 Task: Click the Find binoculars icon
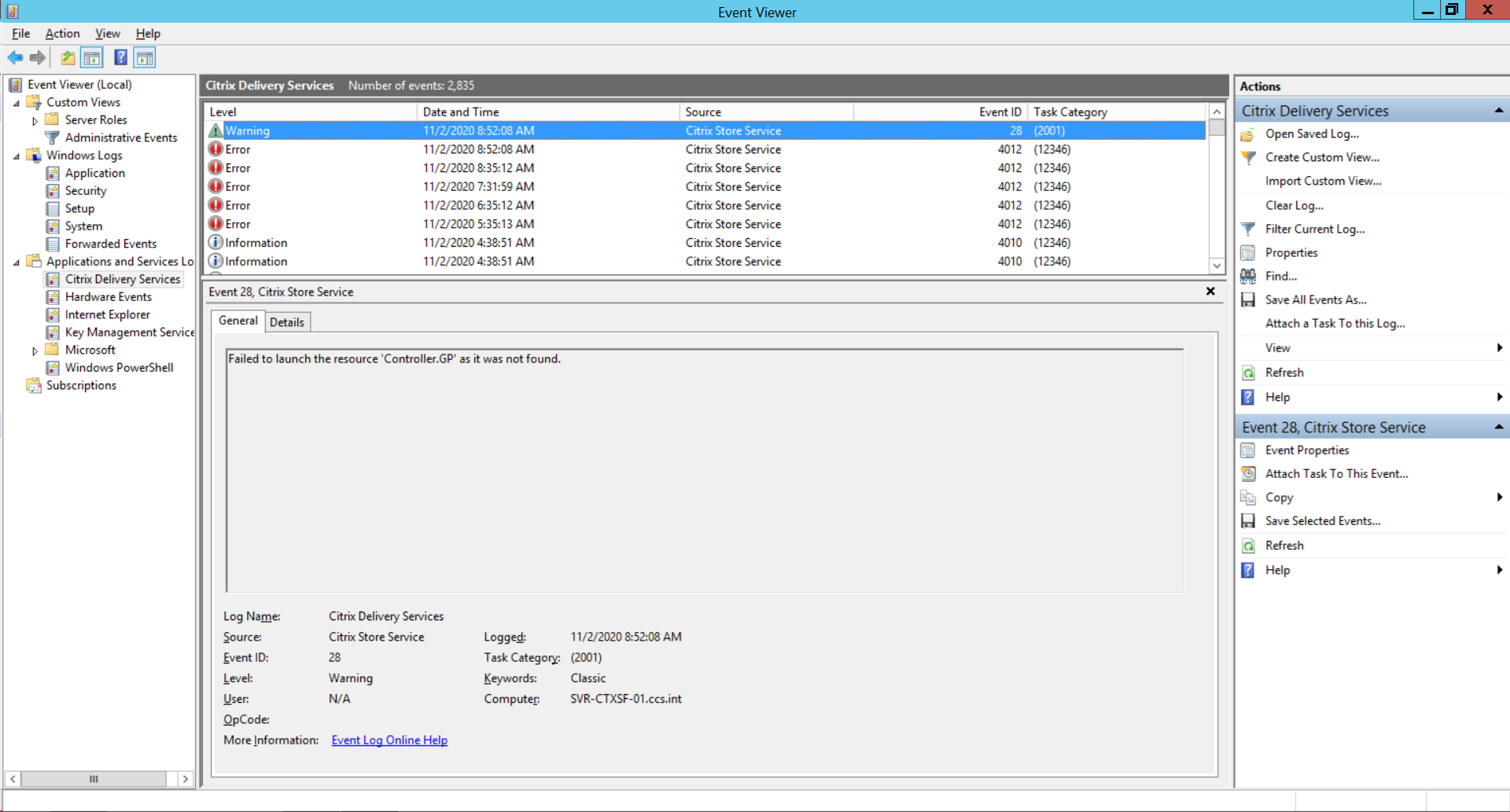1248,276
